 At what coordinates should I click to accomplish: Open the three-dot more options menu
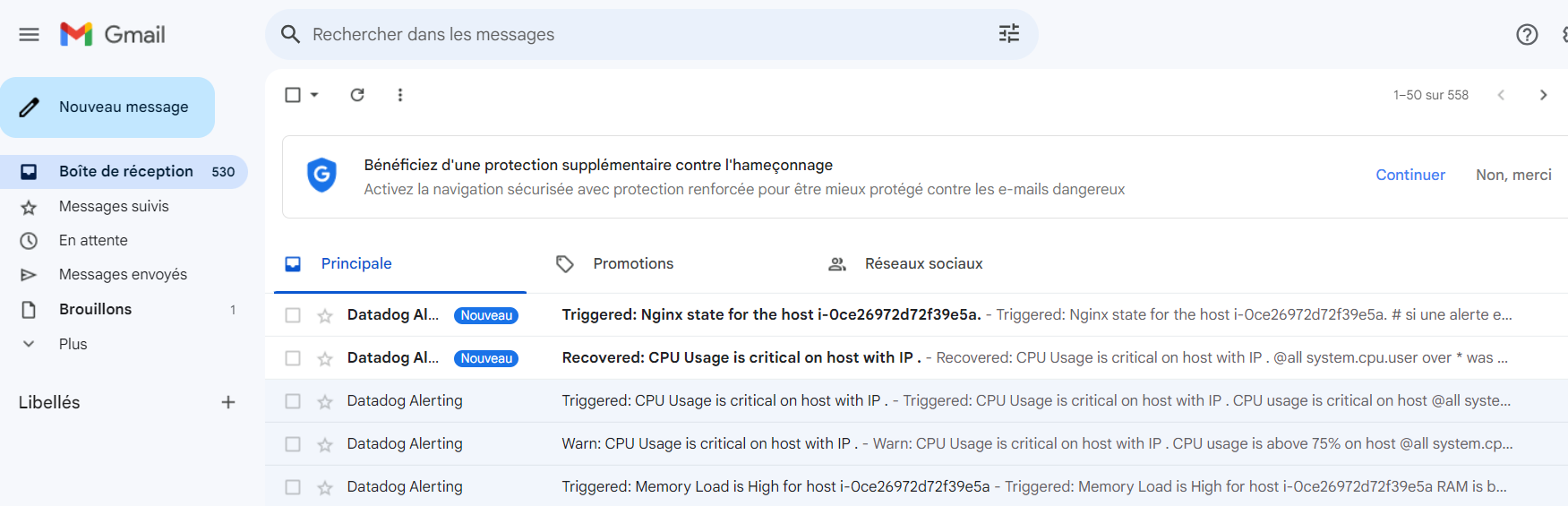coord(400,95)
